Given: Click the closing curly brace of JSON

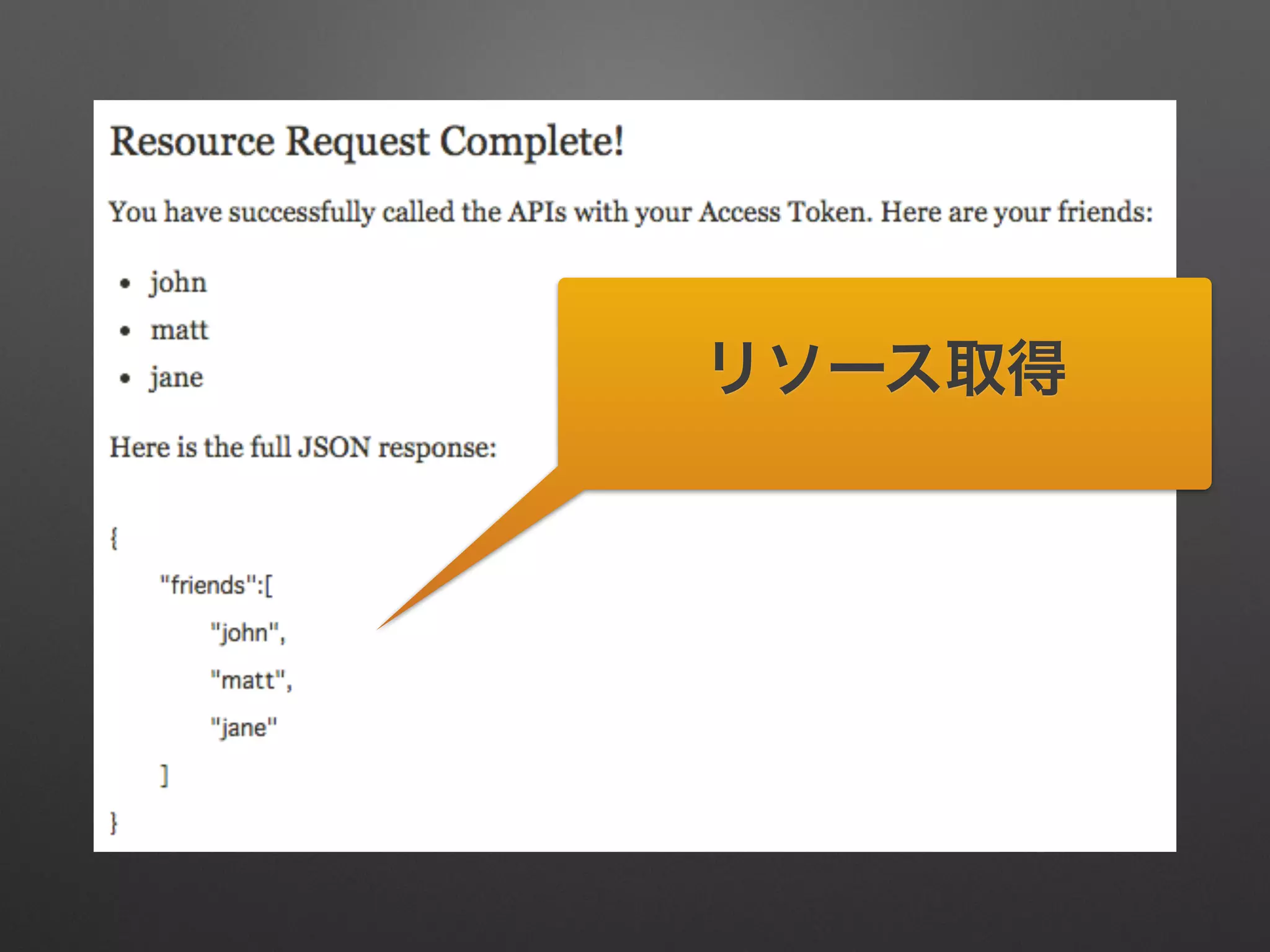Looking at the screenshot, I should (x=114, y=822).
